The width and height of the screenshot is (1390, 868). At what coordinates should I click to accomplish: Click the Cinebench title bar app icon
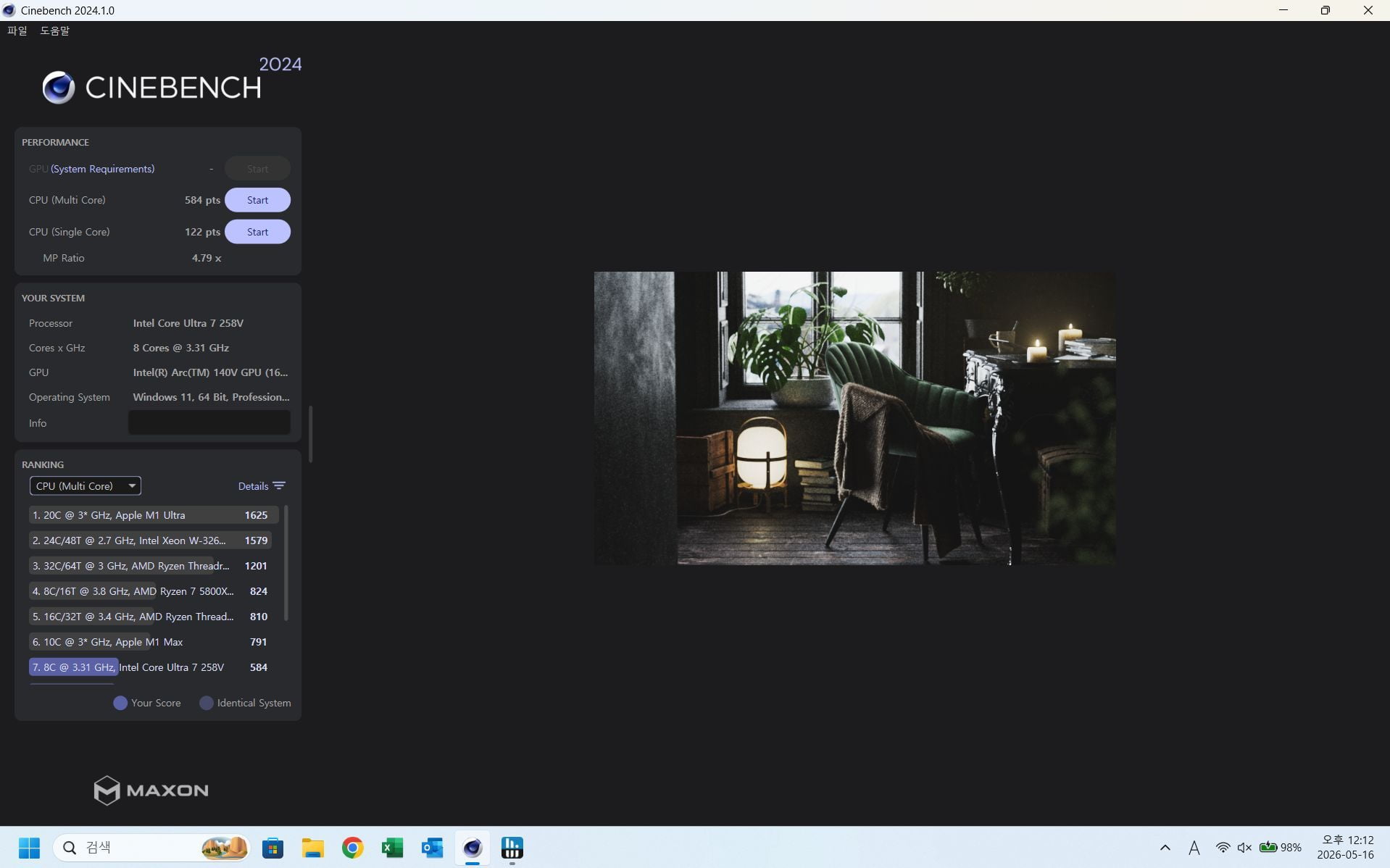coord(9,10)
